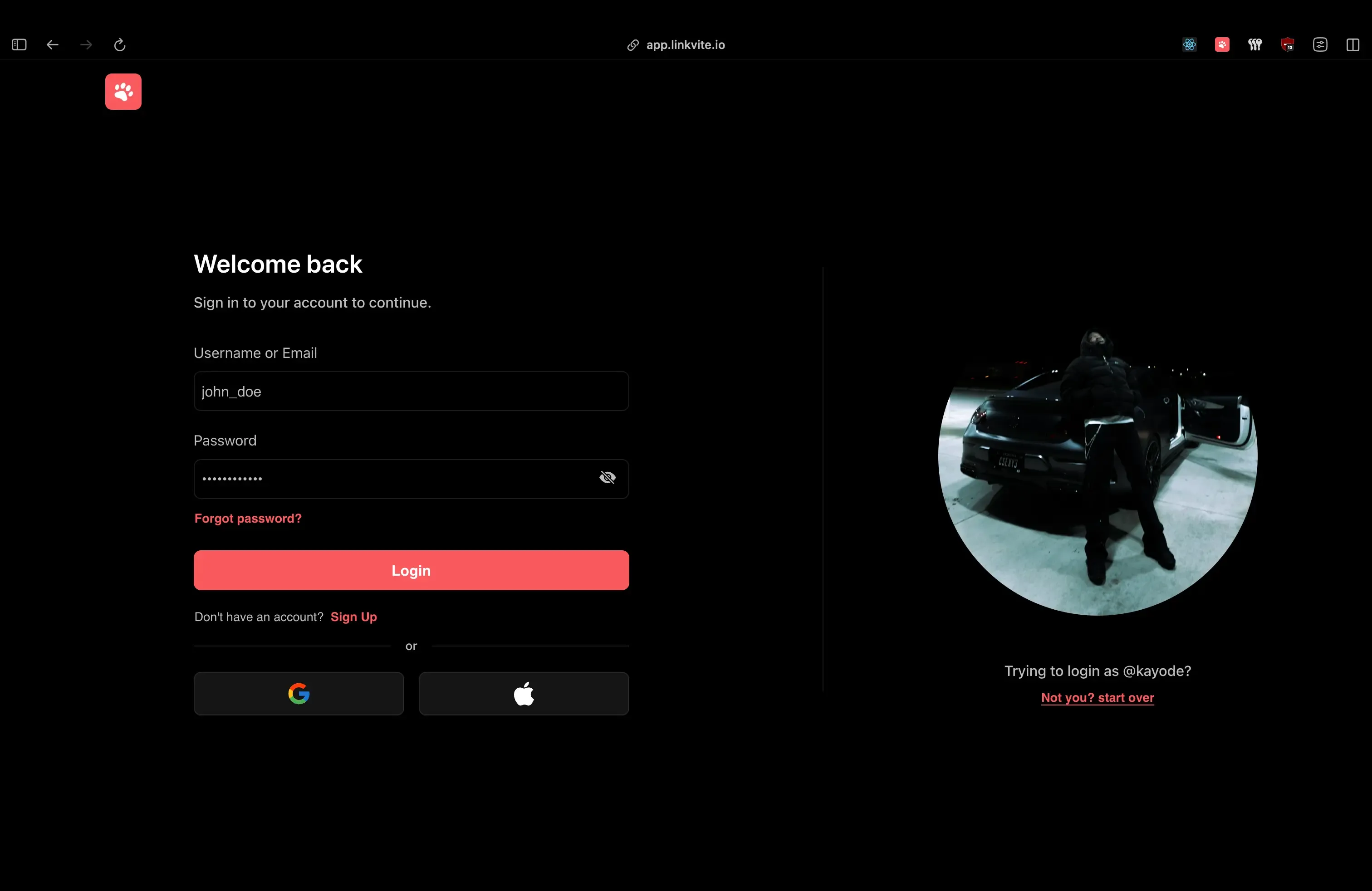The height and width of the screenshot is (891, 1372).
Task: Click the john_doe username field
Action: [411, 392]
